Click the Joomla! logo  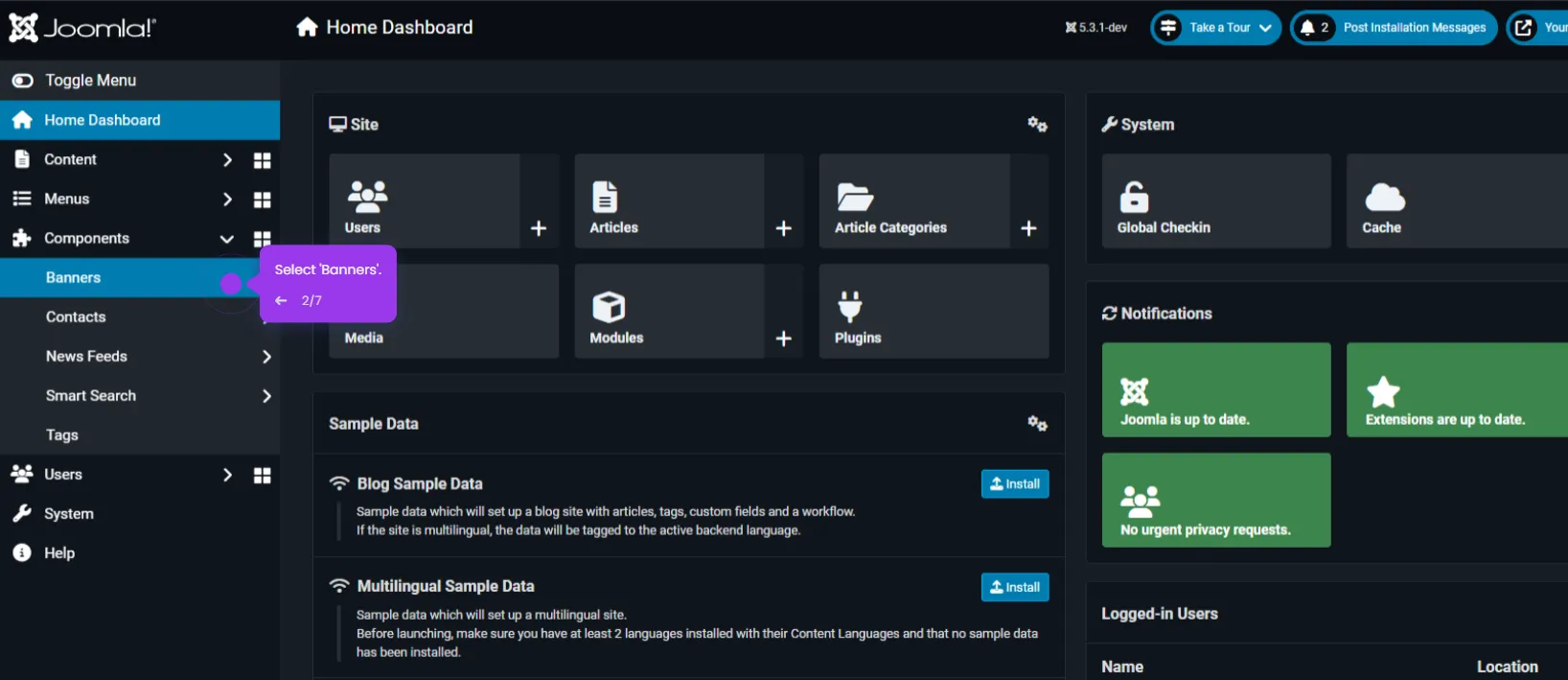point(82,28)
